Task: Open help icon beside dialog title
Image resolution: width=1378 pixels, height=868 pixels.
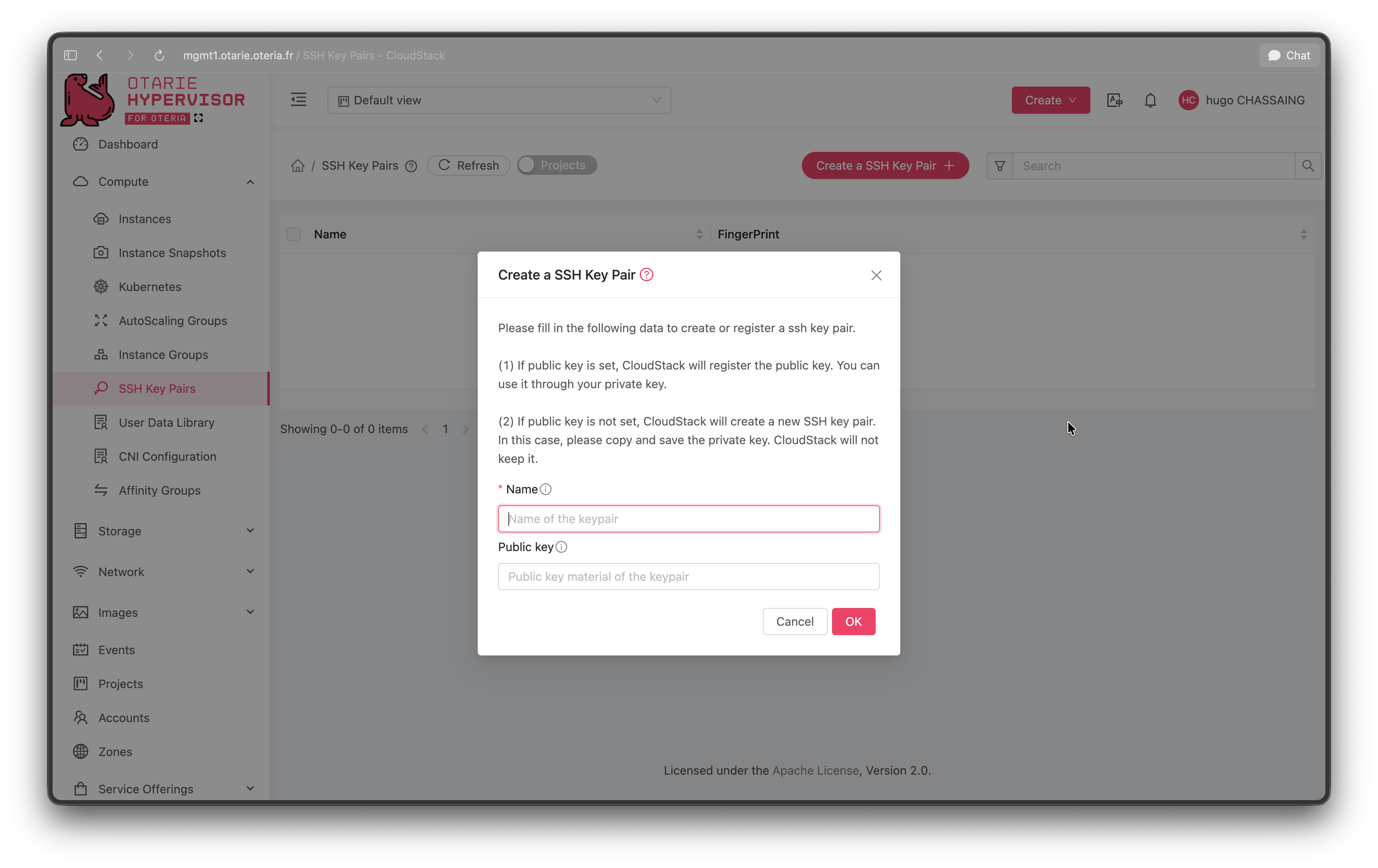Action: (647, 274)
